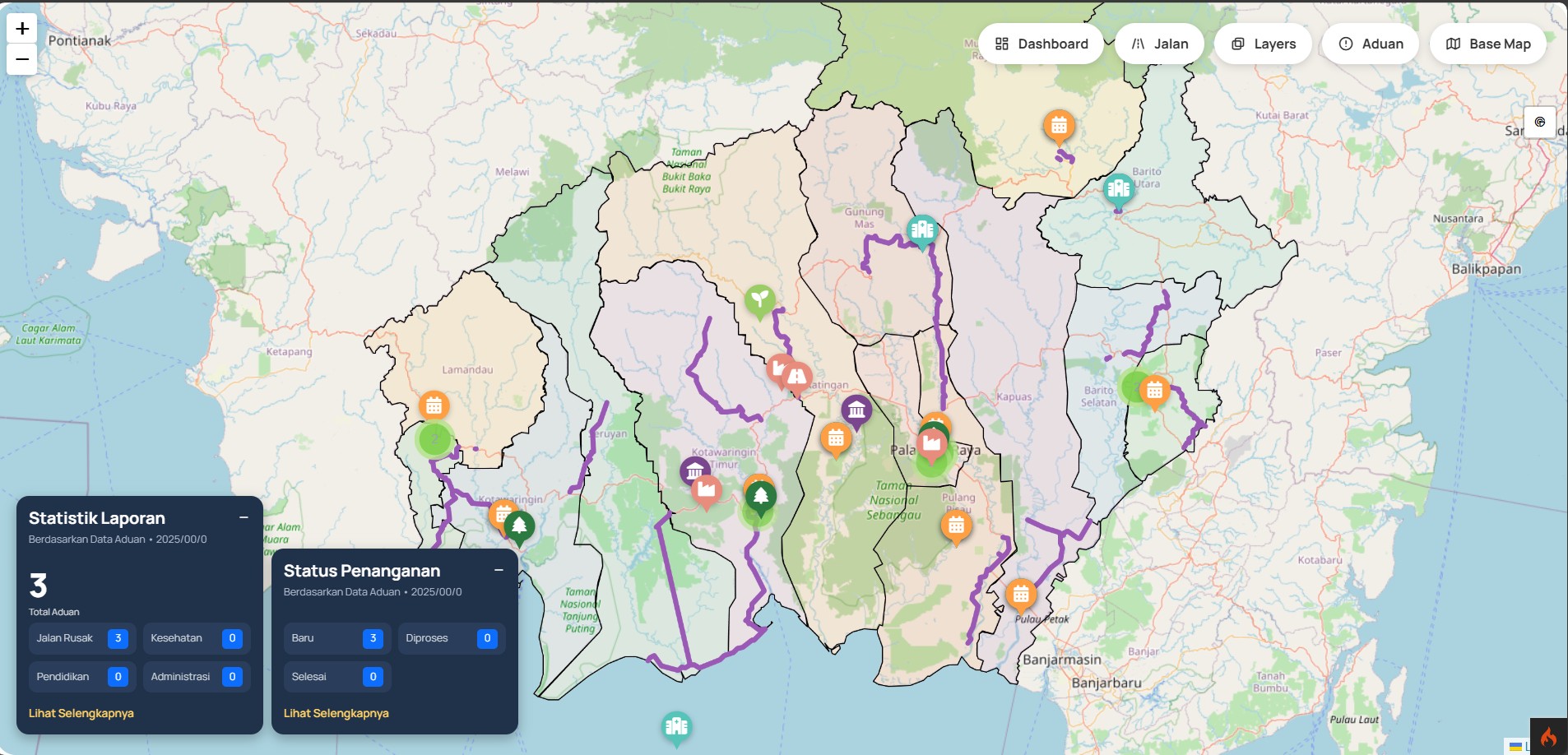1568x755 pixels.
Task: Click the purple museum marker near Katingan
Action: point(856,409)
